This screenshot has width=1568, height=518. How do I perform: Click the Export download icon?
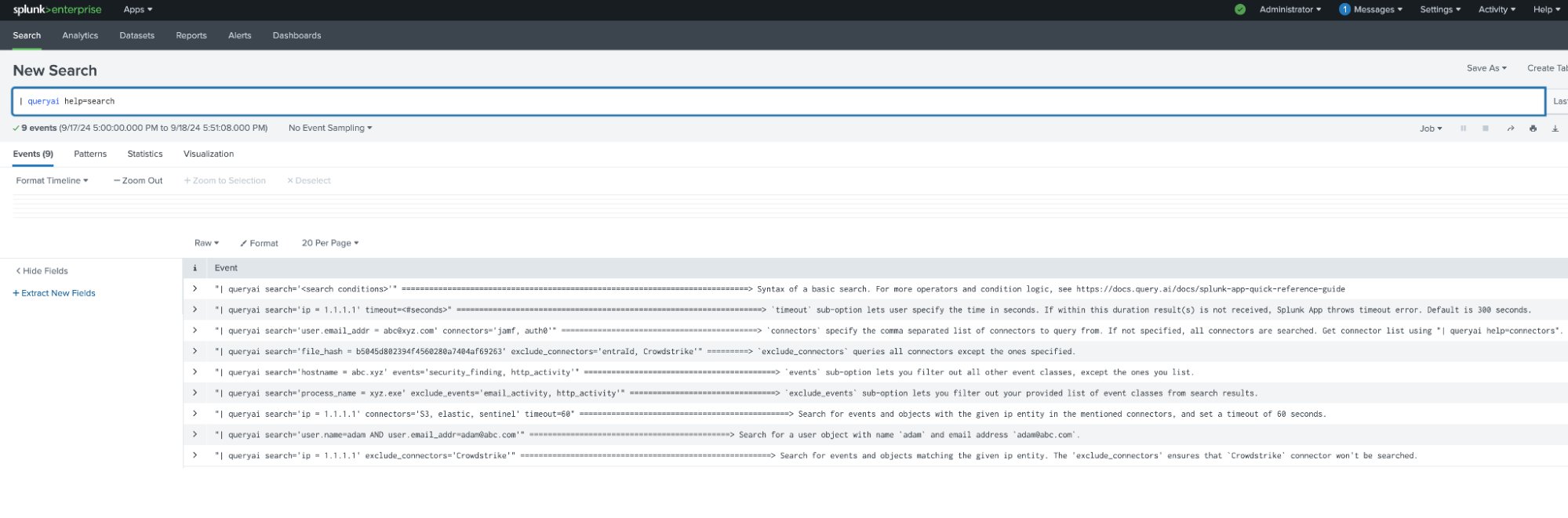click(1555, 129)
